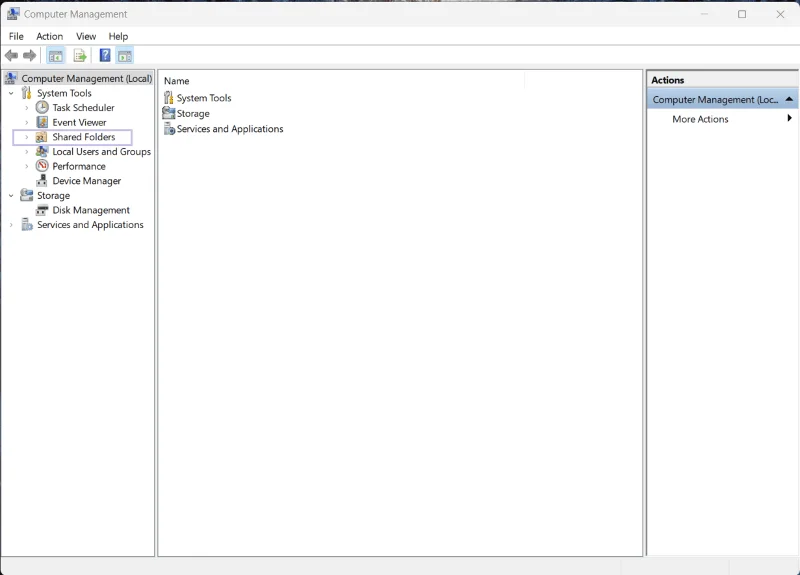This screenshot has height=575, width=800.
Task: Click the Disk Management icon
Action: (42, 210)
